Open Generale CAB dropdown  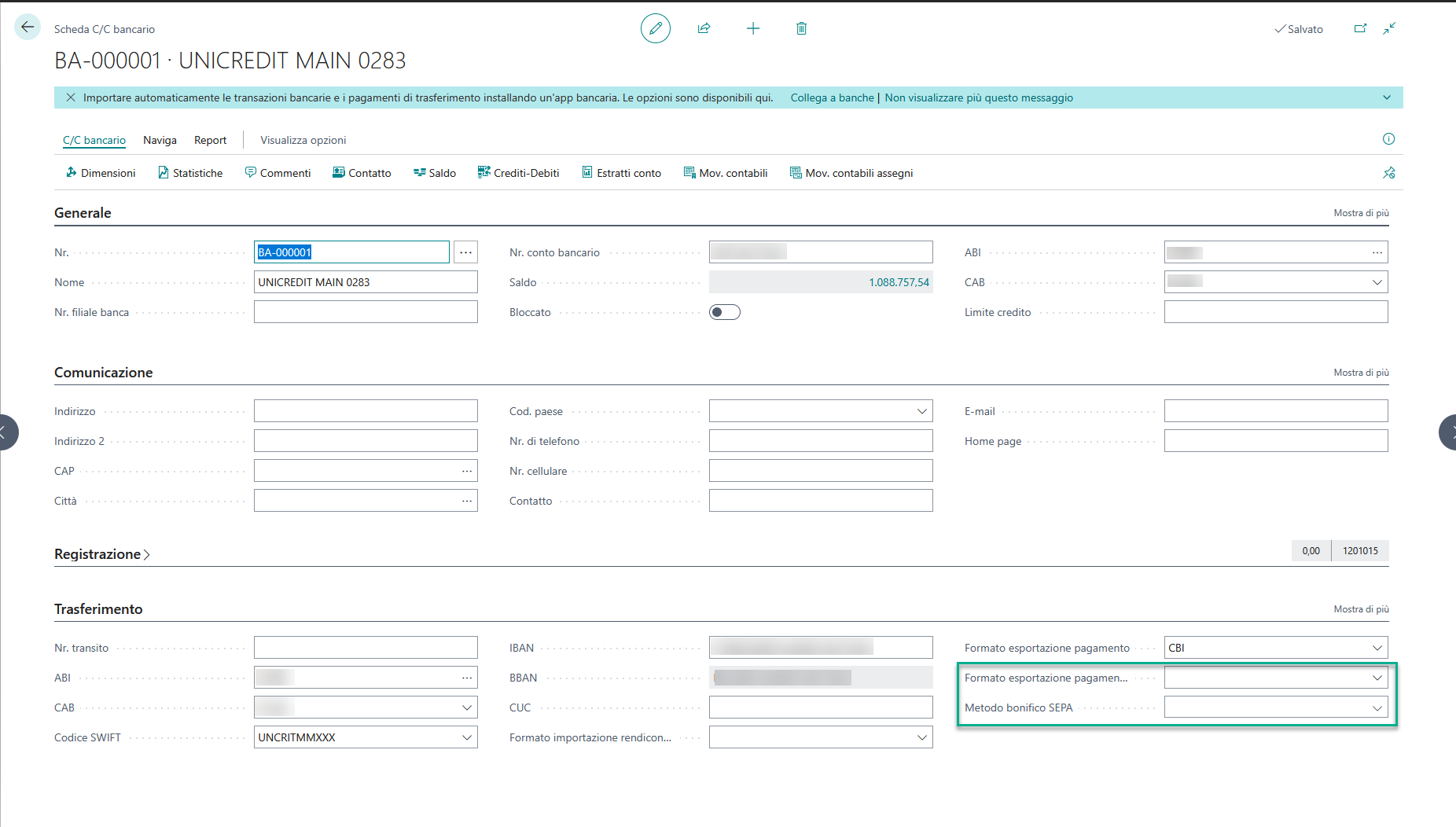(1377, 282)
